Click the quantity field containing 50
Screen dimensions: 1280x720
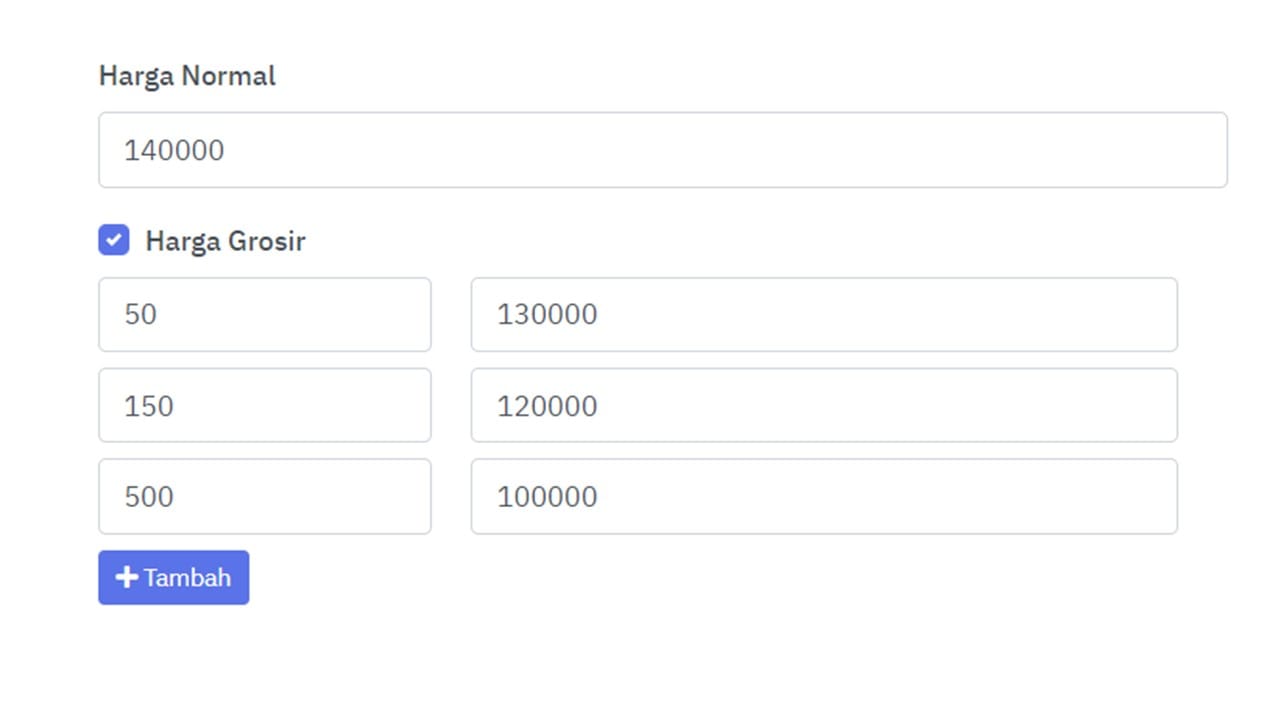264,315
